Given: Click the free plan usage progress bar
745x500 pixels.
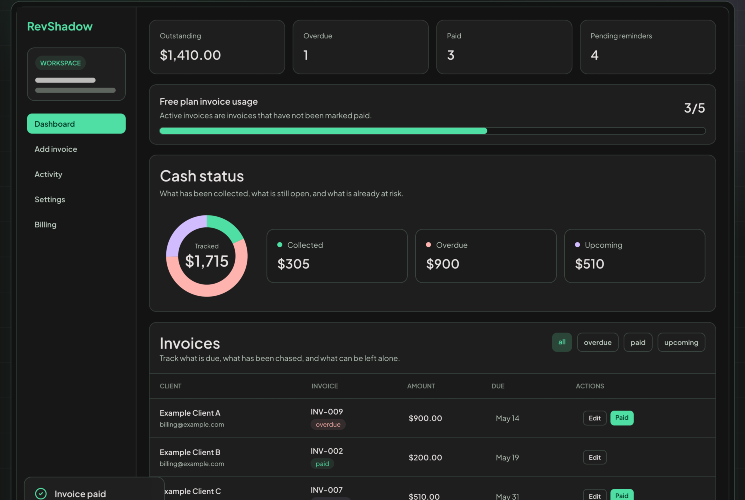Looking at the screenshot, I should [432, 131].
